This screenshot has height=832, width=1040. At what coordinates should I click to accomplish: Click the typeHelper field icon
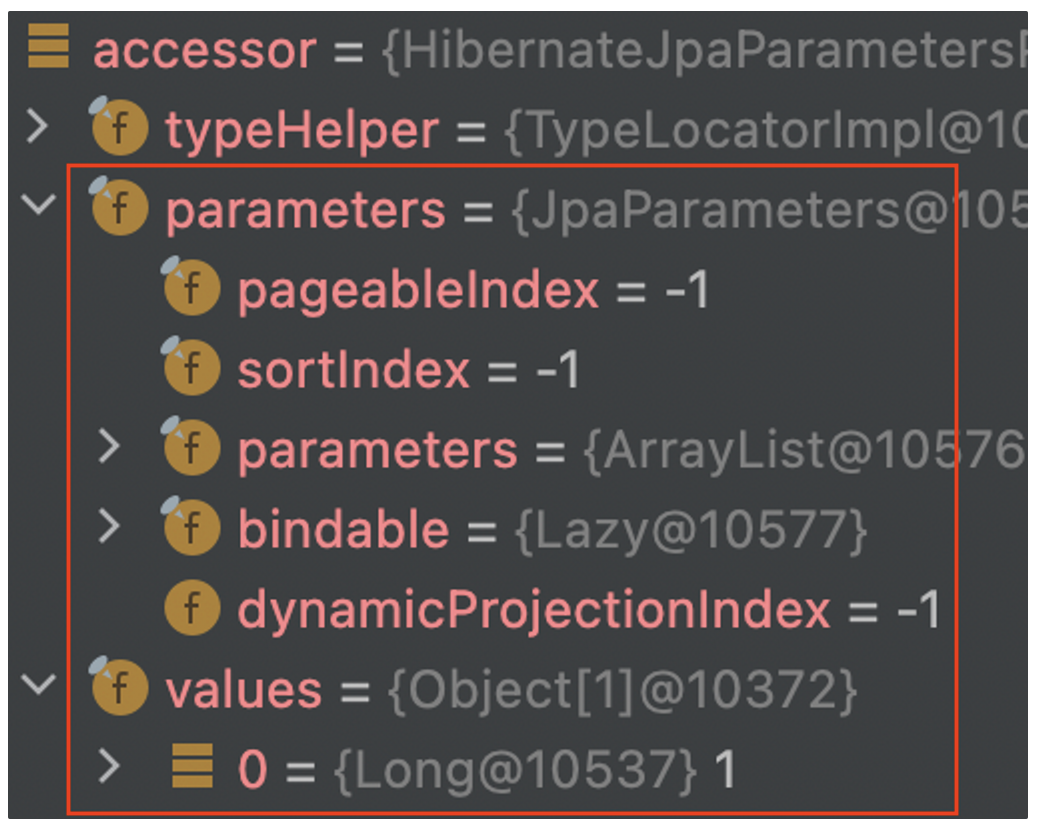119,126
